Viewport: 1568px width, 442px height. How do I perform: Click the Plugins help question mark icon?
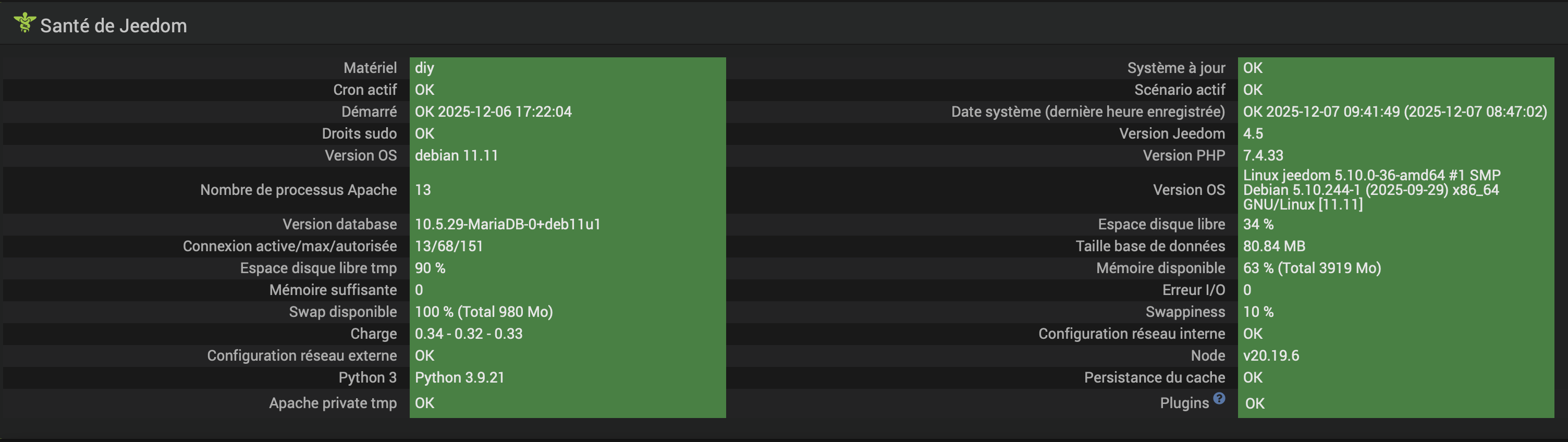1219,398
